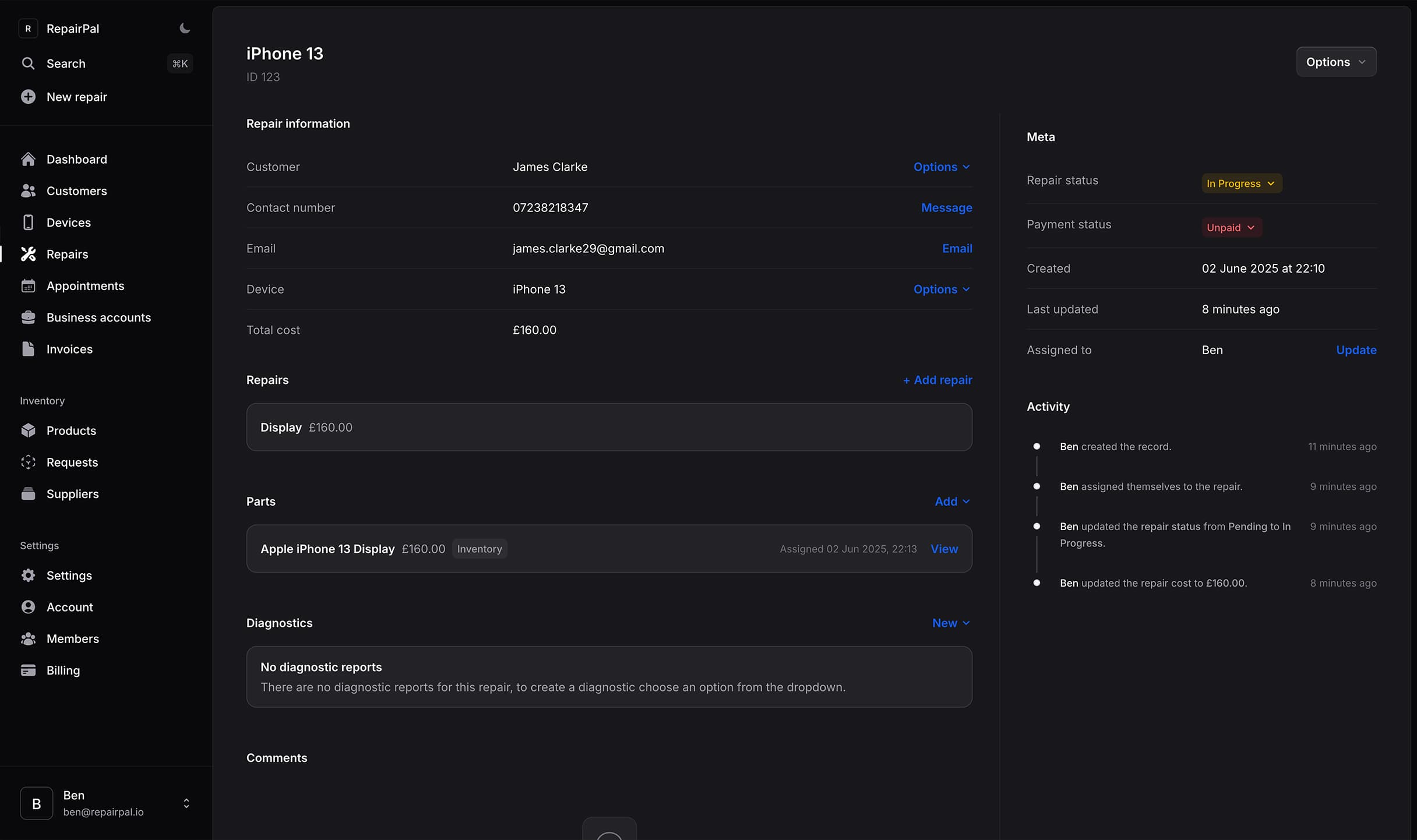The height and width of the screenshot is (840, 1417).
Task: Click the Suppliers icon in sidebar
Action: [28, 494]
